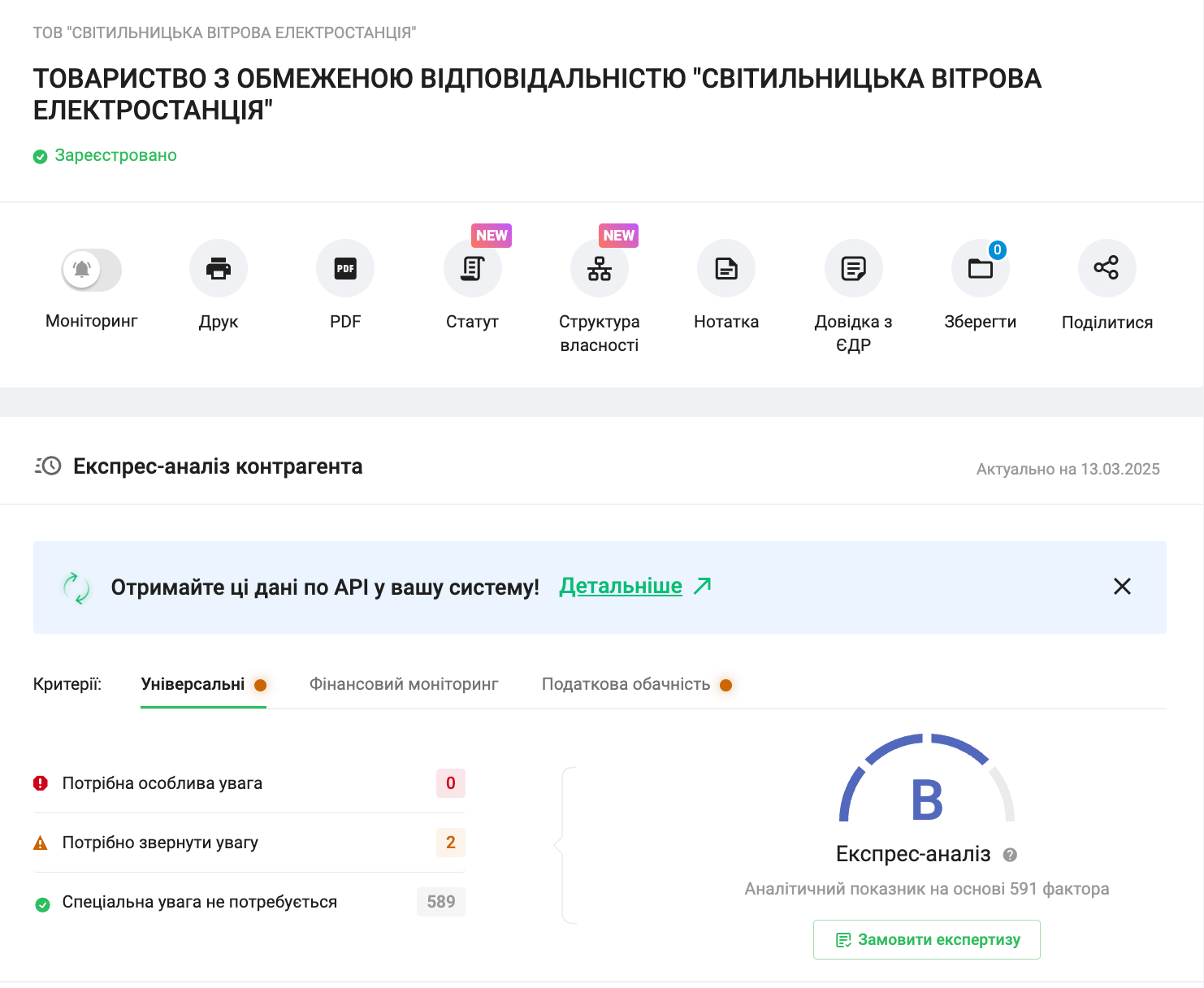1204x988 pixels.
Task: Switch to Податкова обачність tab
Action: click(637, 685)
